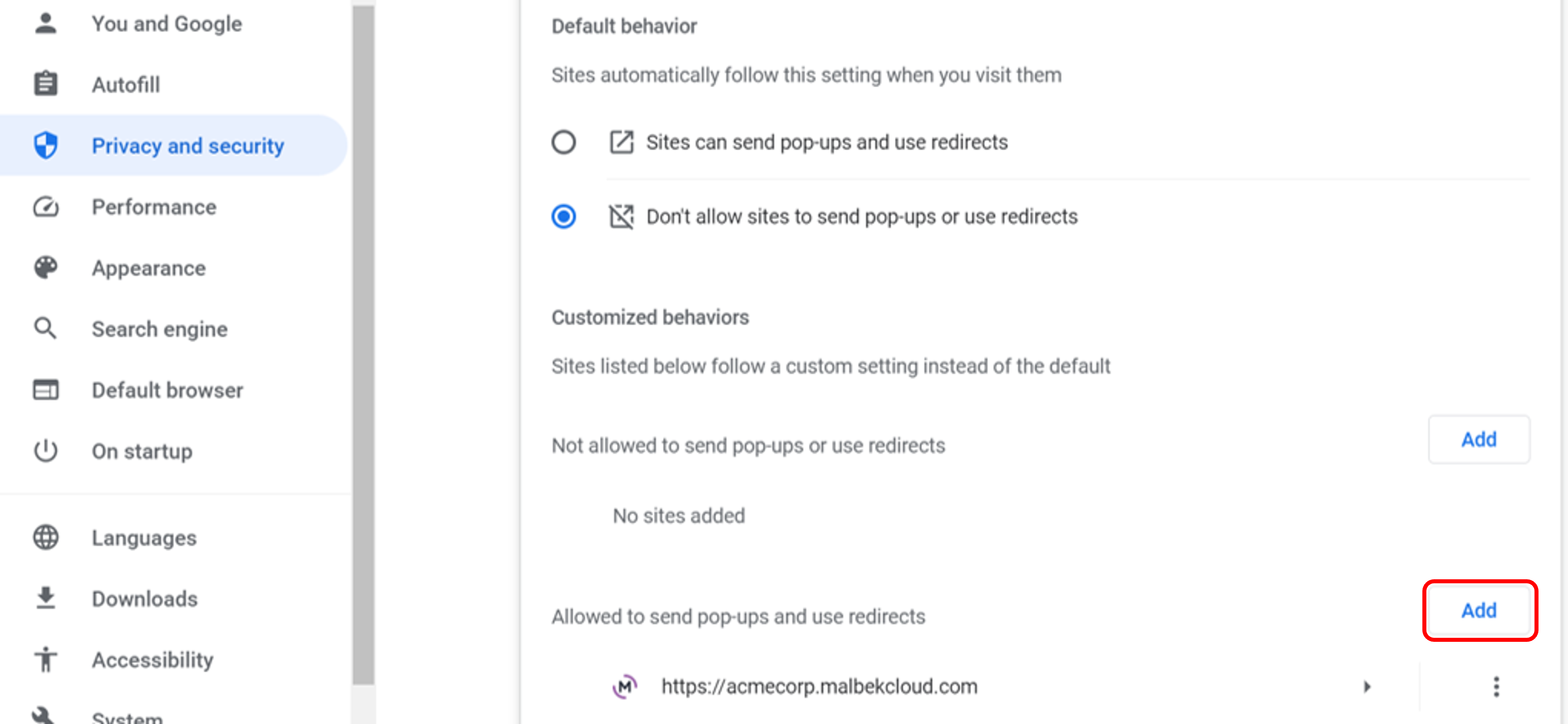Viewport: 1568px width, 724px height.
Task: Click the Languages globe icon
Action: 46,537
